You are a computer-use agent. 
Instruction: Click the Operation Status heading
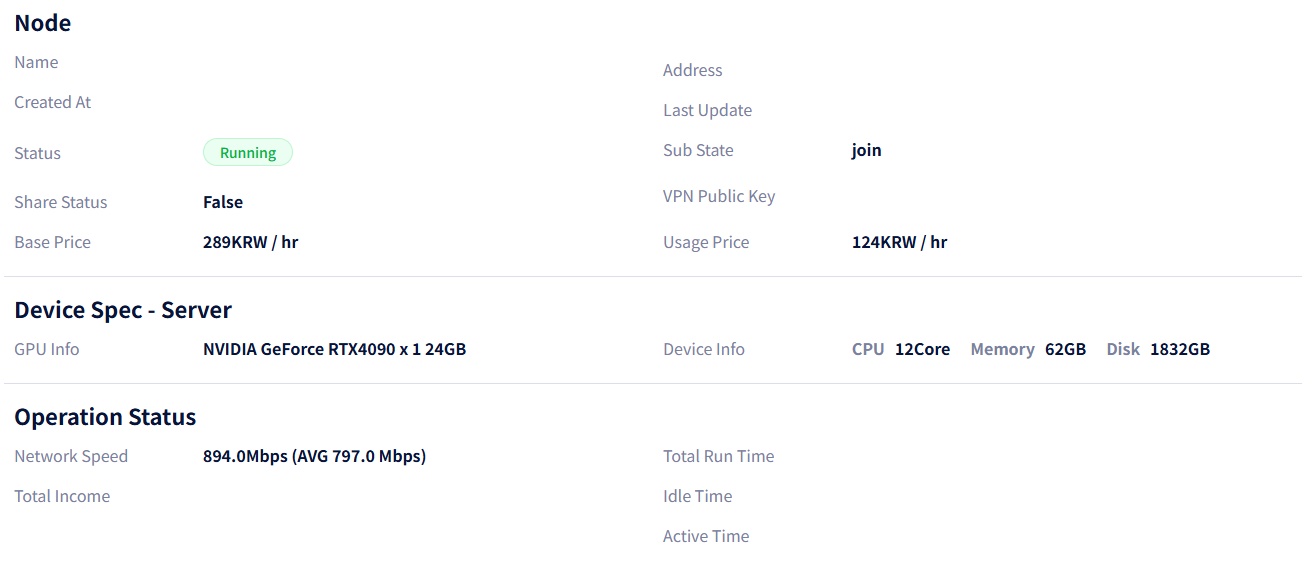click(105, 417)
